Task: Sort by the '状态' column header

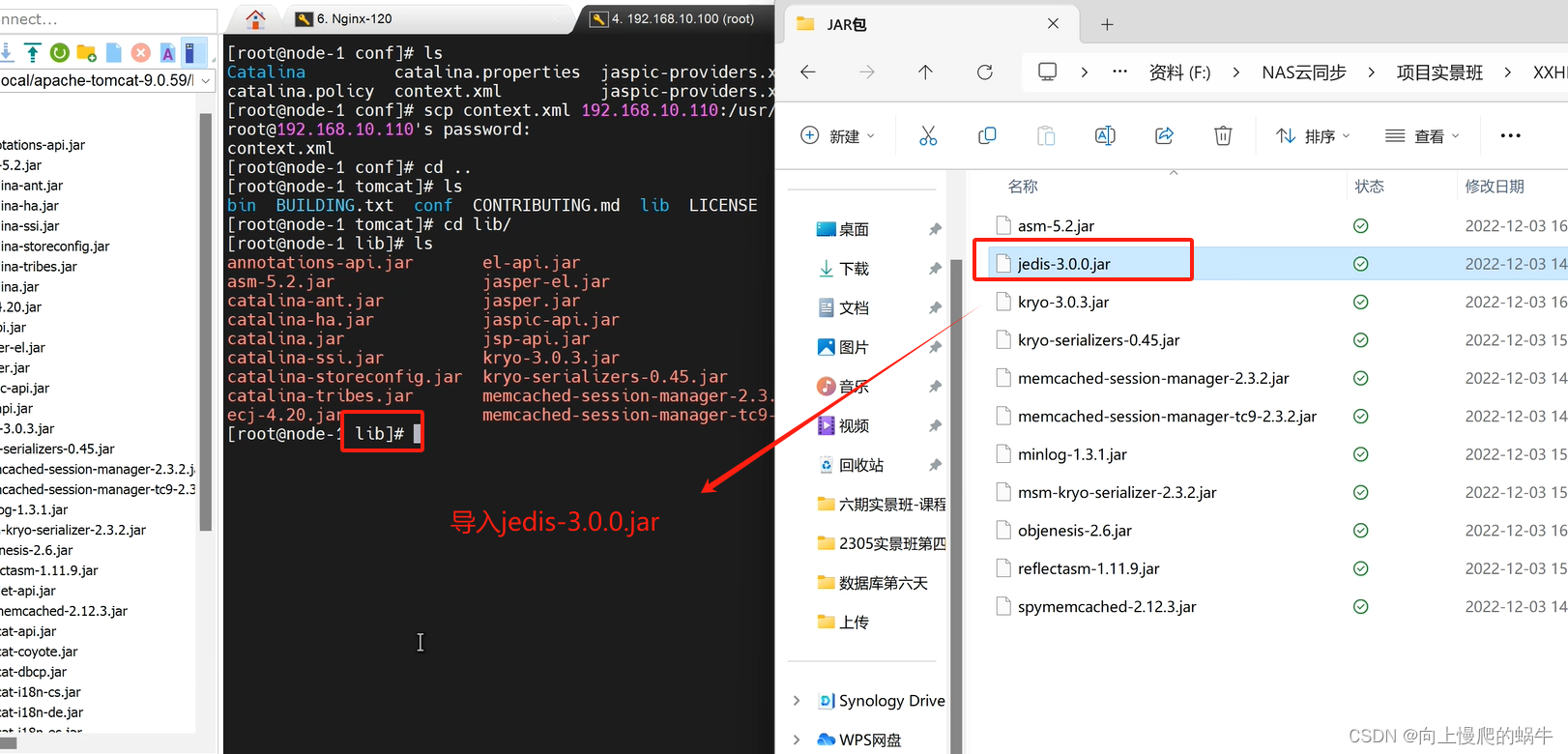Action: click(x=1370, y=187)
